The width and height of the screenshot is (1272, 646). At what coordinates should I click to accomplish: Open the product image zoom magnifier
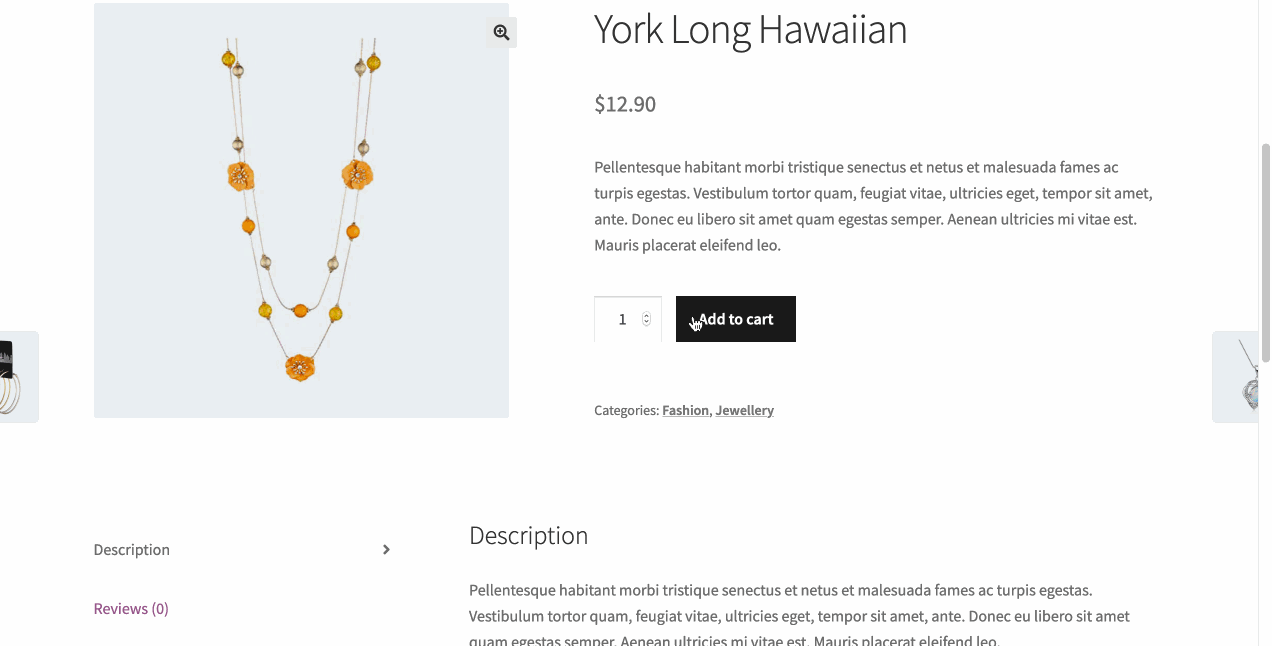(x=501, y=32)
